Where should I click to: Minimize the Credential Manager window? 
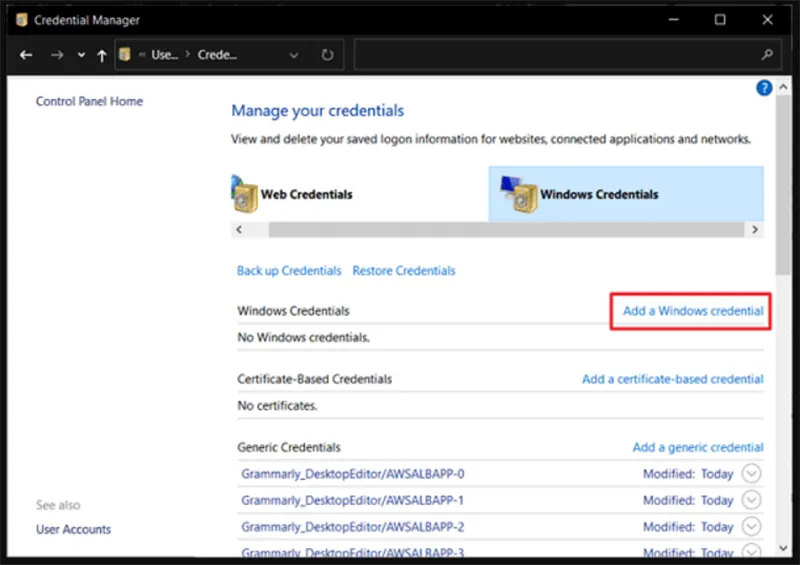point(673,19)
